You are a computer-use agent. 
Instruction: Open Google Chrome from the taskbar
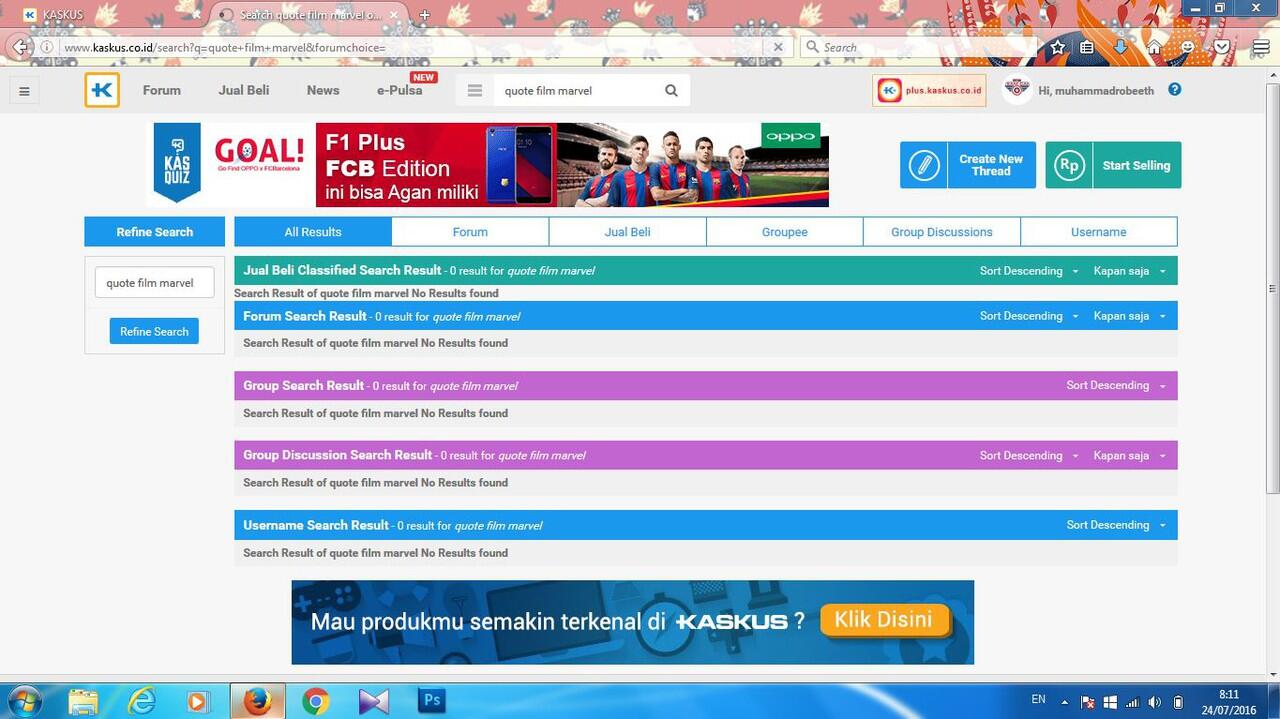coord(316,701)
